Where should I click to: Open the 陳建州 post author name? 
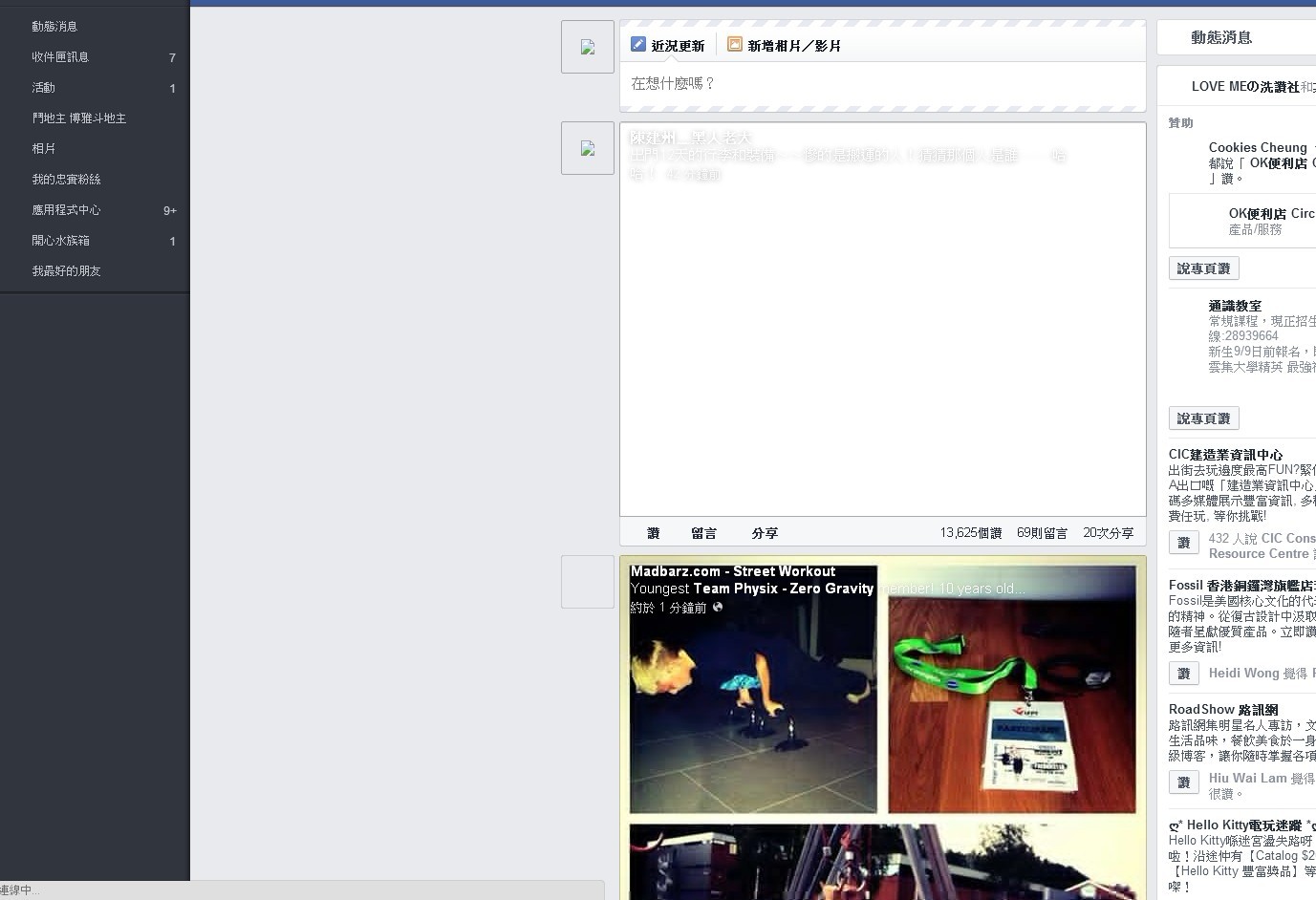690,139
